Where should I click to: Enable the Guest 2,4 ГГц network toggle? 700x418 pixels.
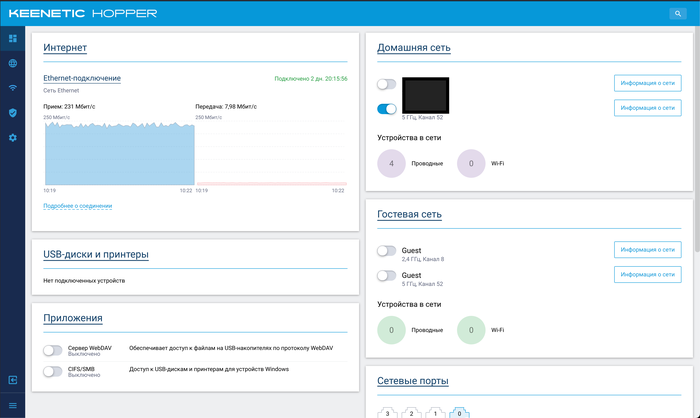pyautogui.click(x=386, y=251)
